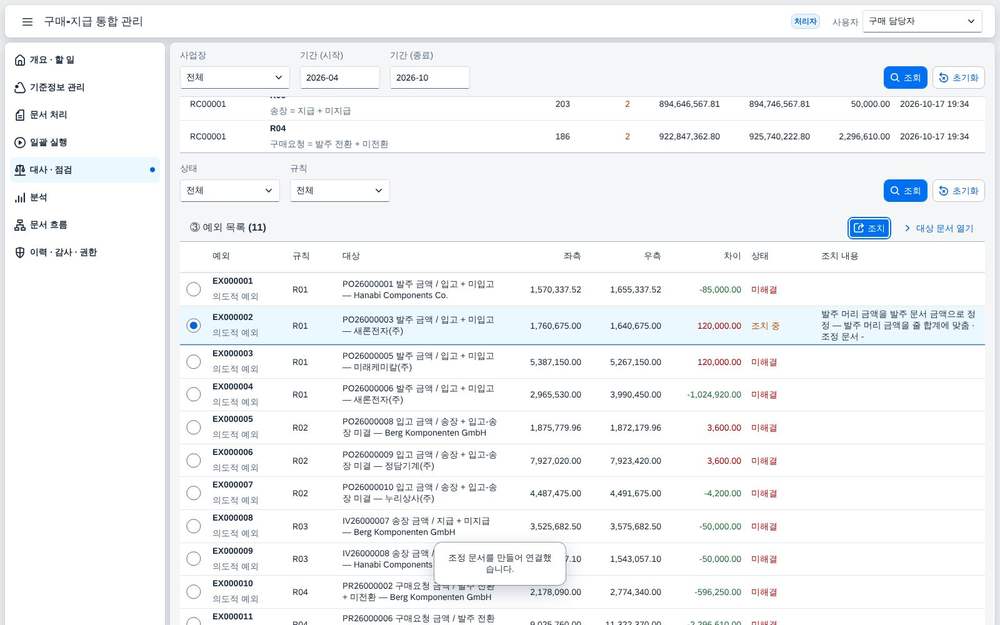Click the 조회 button beside the 상태 filter

pos(905,191)
